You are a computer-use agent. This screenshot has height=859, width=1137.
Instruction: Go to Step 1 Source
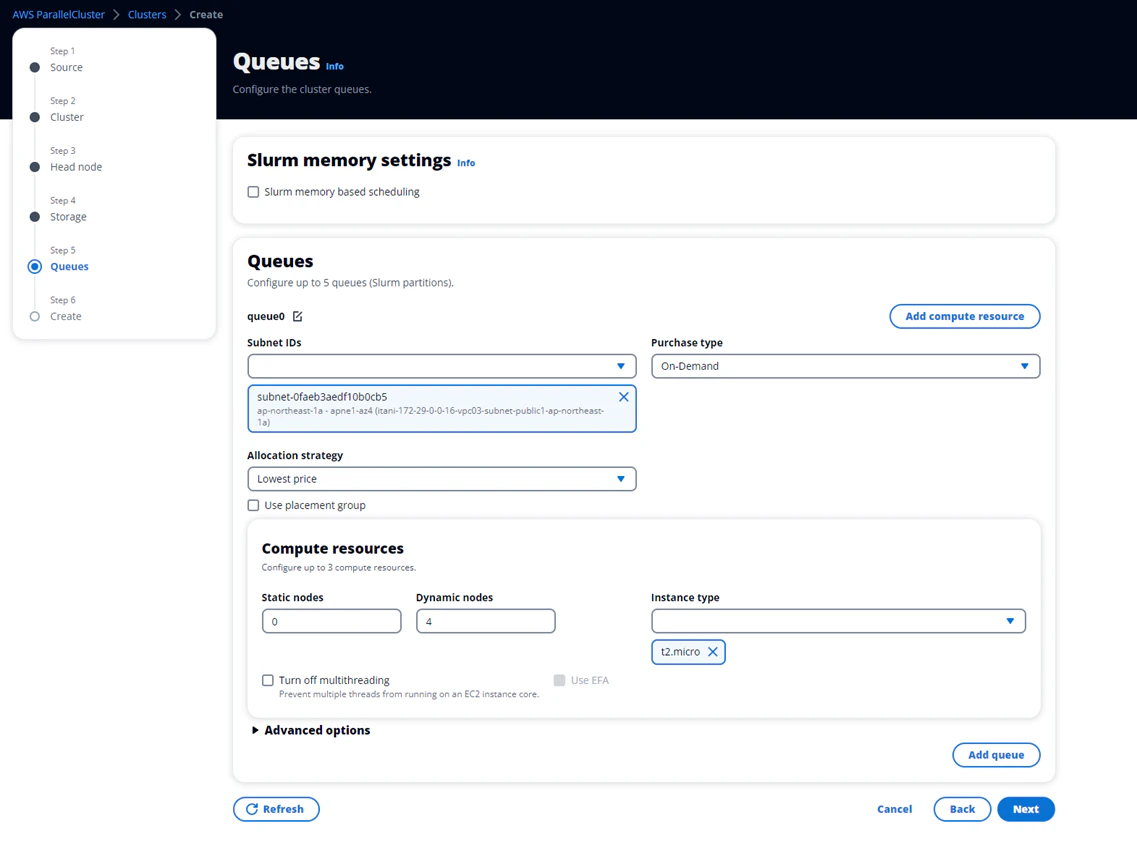pyautogui.click(x=66, y=67)
